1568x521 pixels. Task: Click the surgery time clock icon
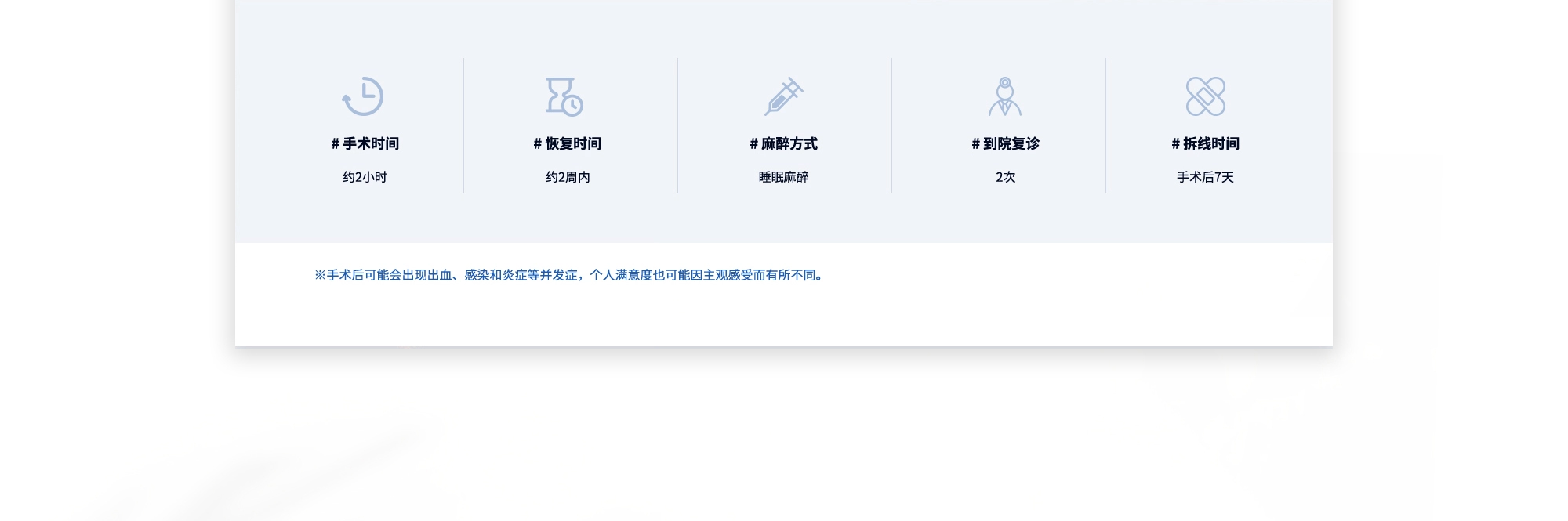[363, 96]
